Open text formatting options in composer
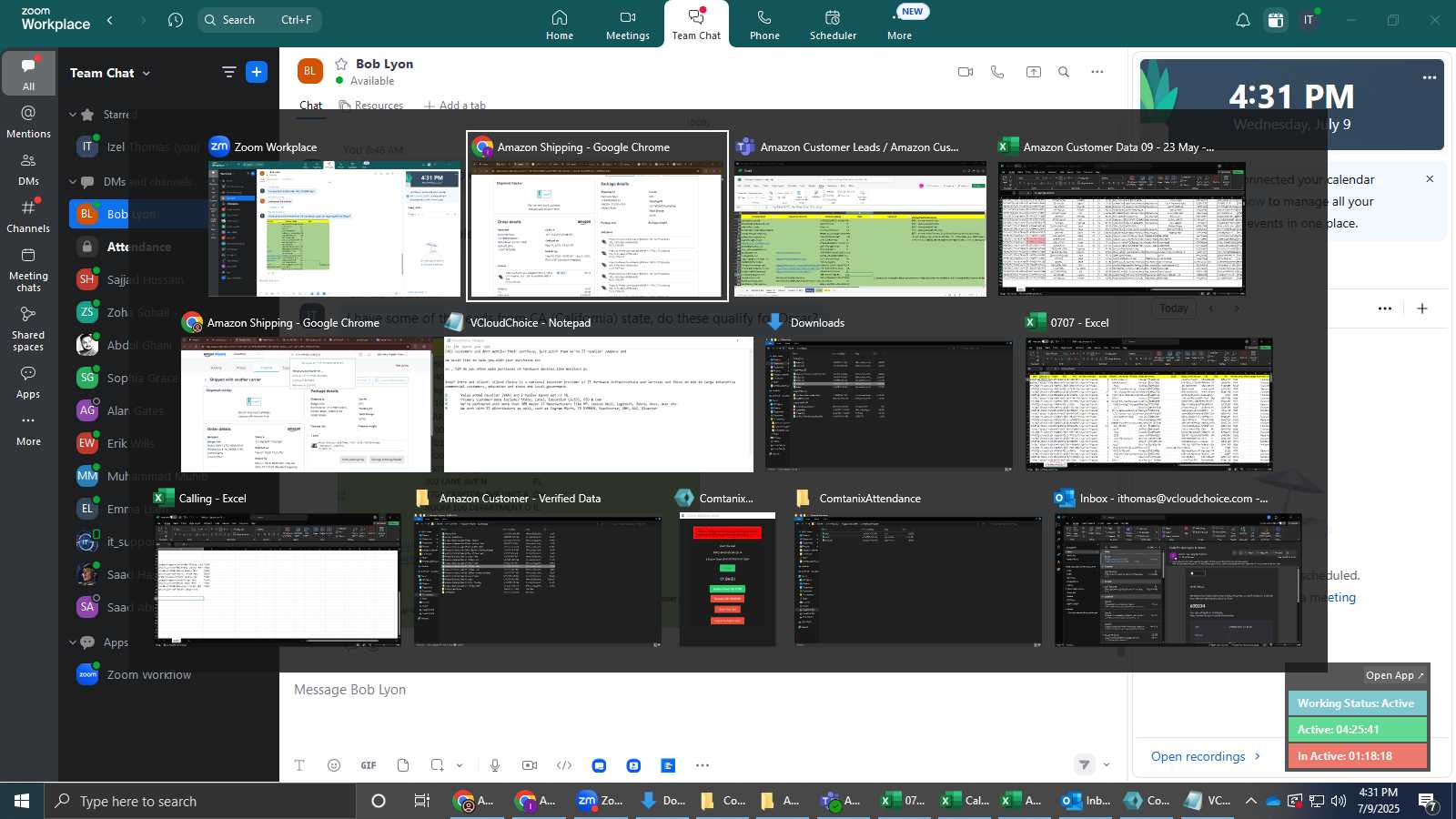The width and height of the screenshot is (1456, 819). [x=299, y=765]
